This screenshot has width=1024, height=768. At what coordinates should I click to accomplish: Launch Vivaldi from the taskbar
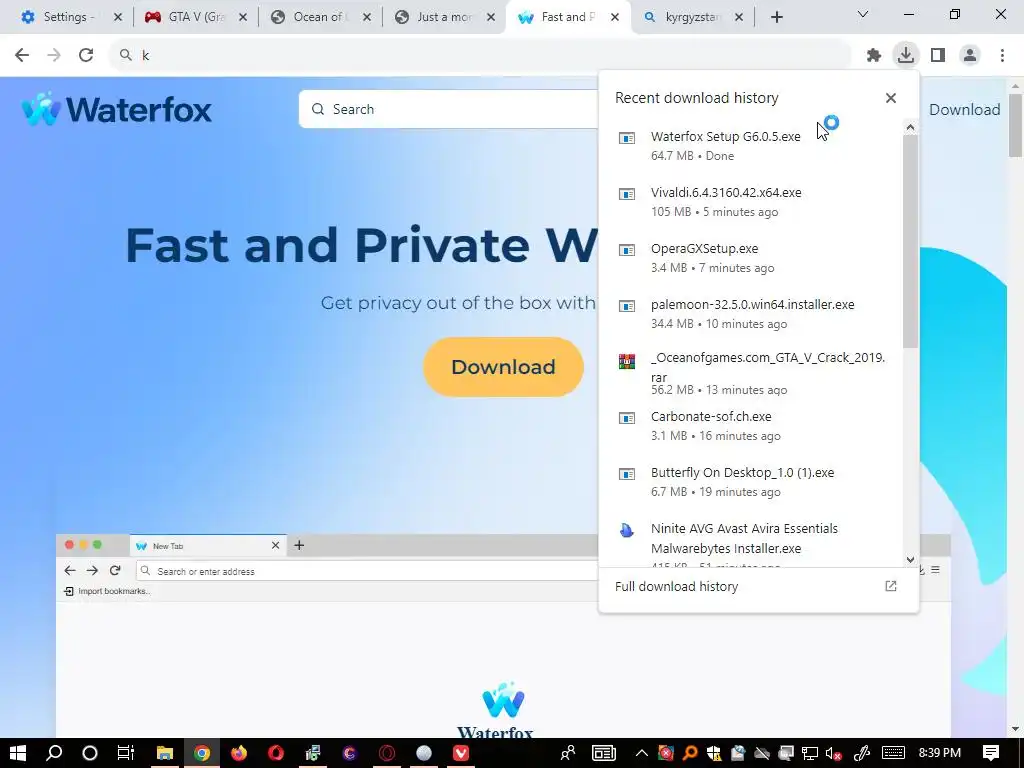(x=461, y=753)
